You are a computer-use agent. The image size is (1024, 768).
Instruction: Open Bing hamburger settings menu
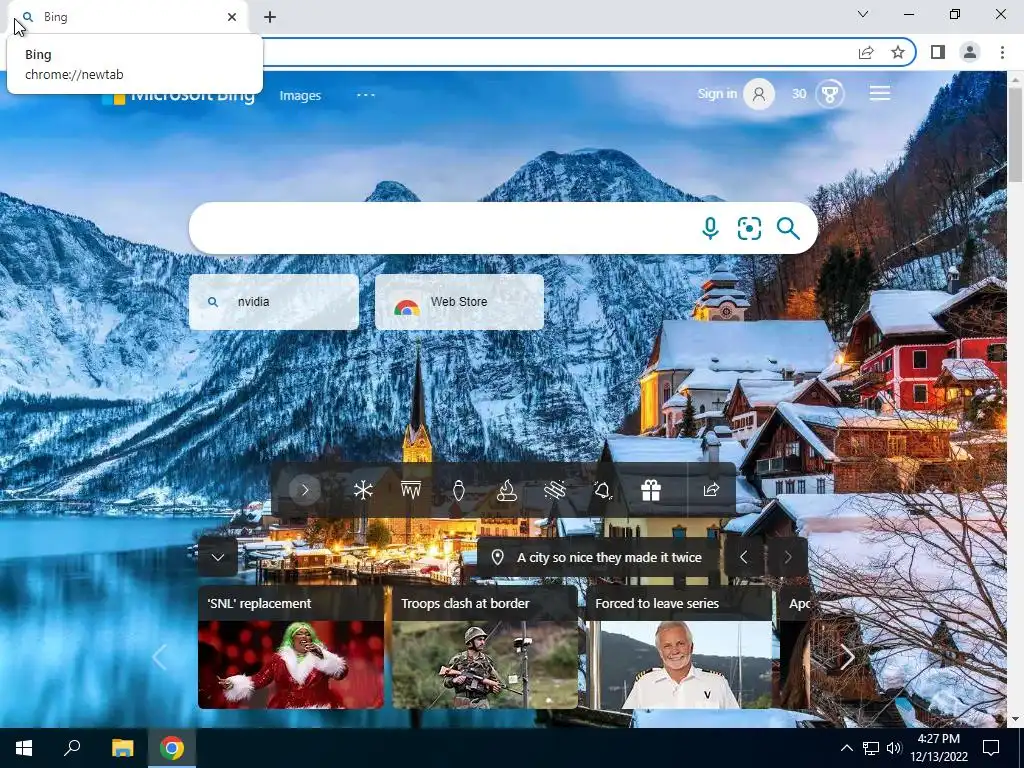pos(880,93)
